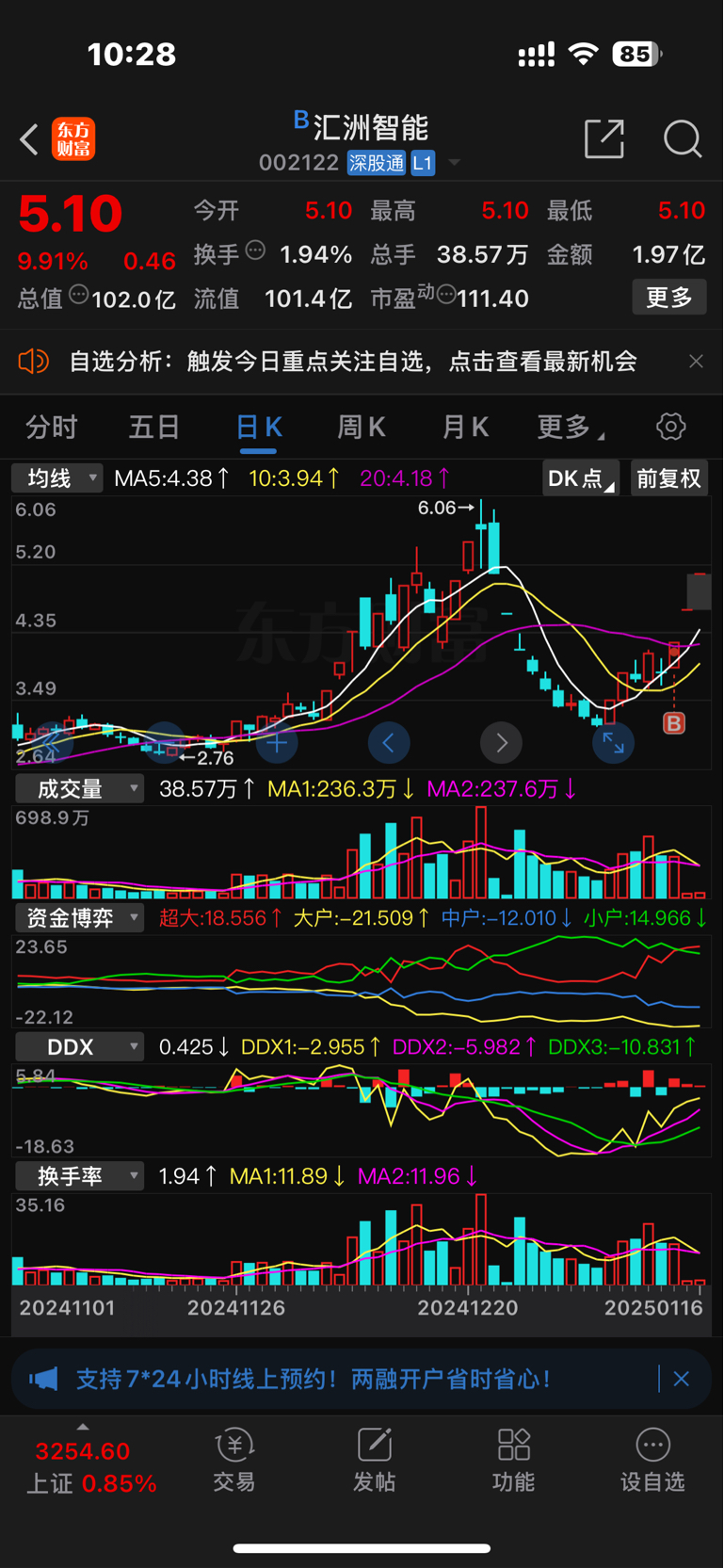Tap 20241220 date on time axis
This screenshot has height=1568, width=724.
coord(468,1307)
